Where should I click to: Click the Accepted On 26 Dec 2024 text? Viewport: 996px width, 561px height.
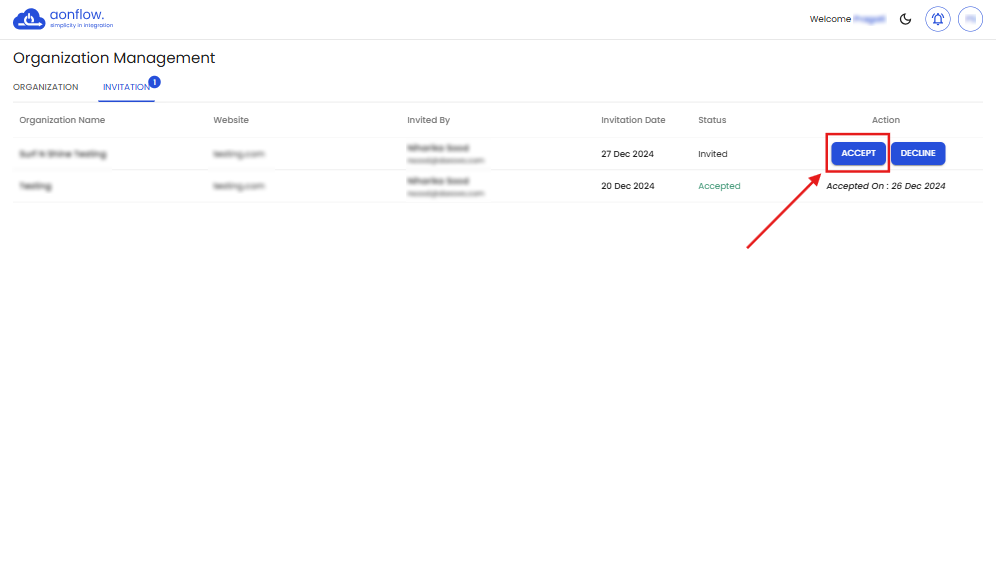point(885,186)
